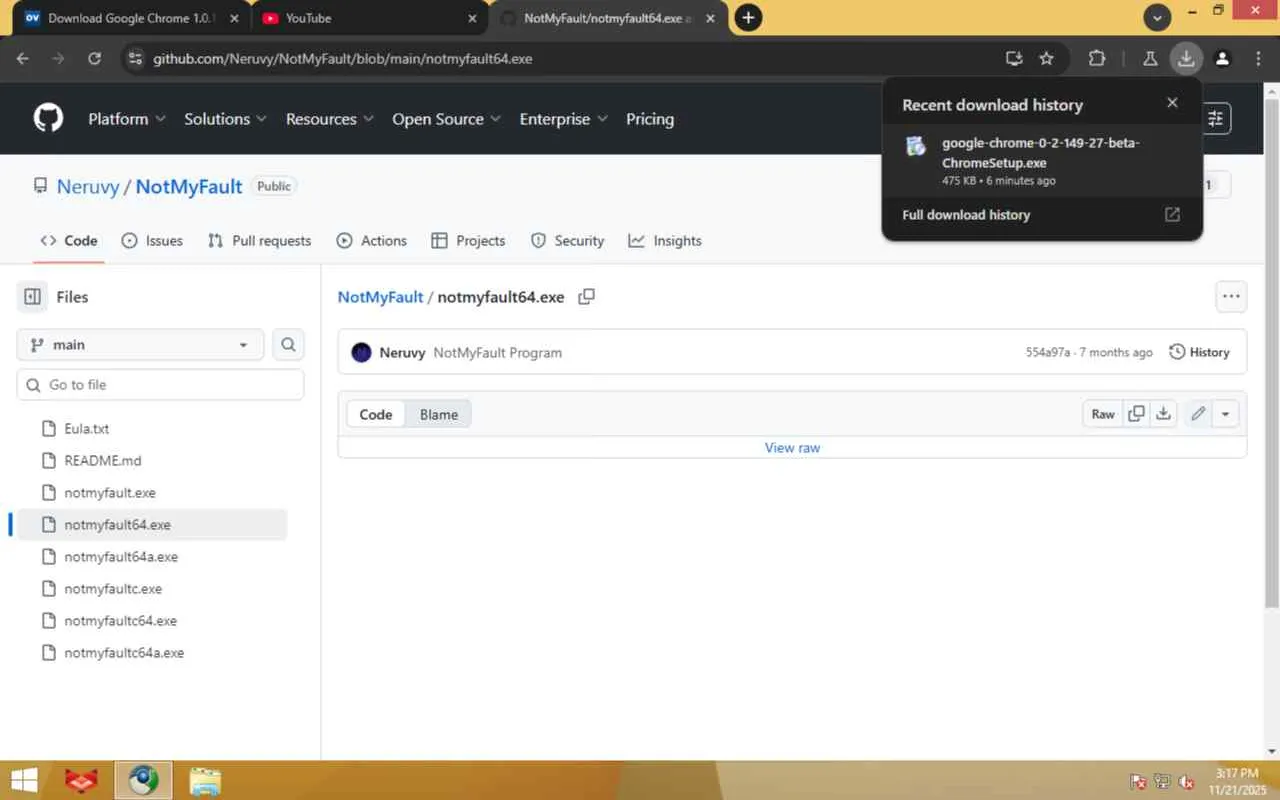Bookmark this page with the star icon
The image size is (1280, 800).
coord(1046,59)
